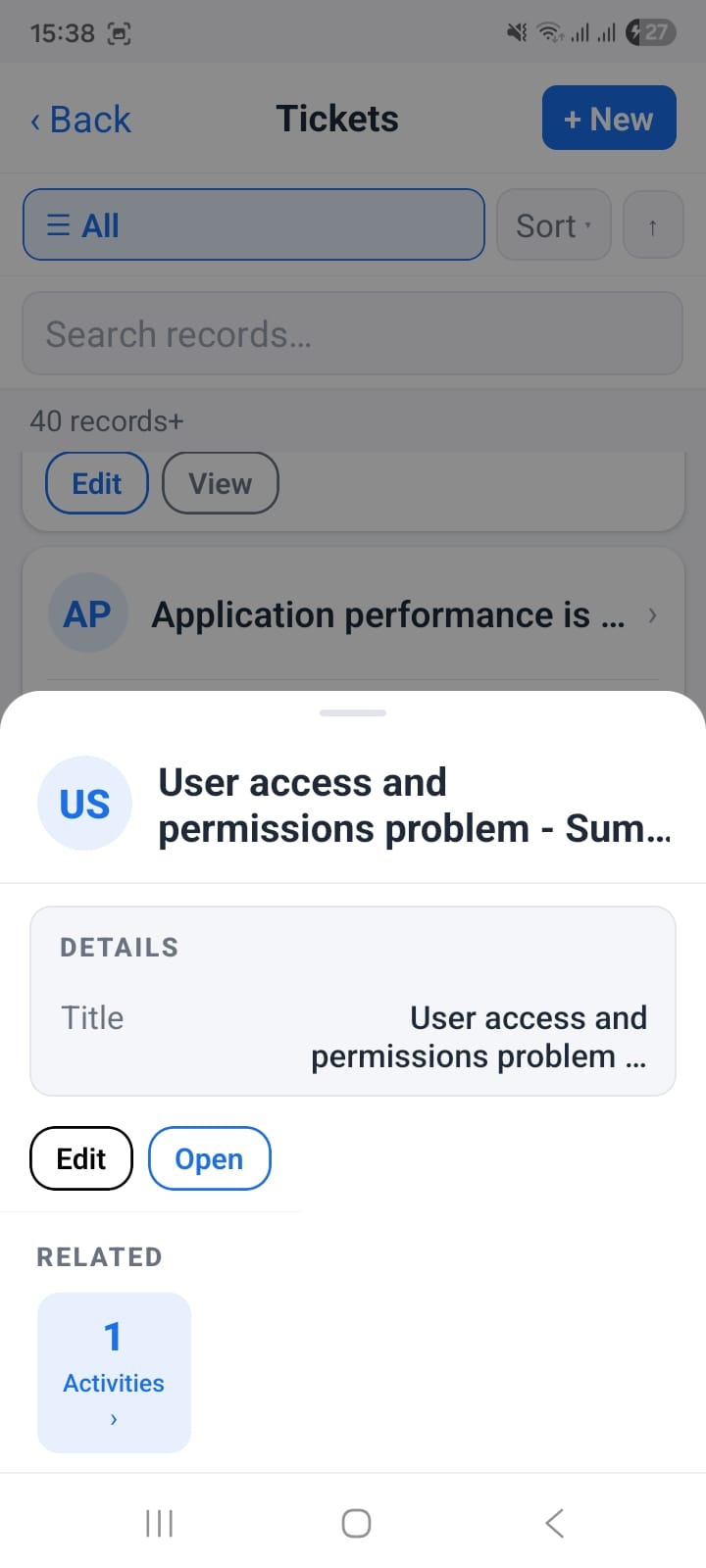Open the All view filter selector

[x=254, y=224]
